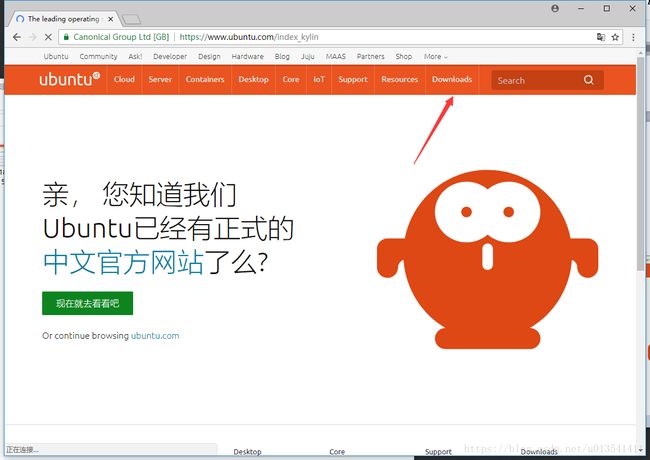Click the Developer link
This screenshot has height=460, width=650.
coord(170,56)
